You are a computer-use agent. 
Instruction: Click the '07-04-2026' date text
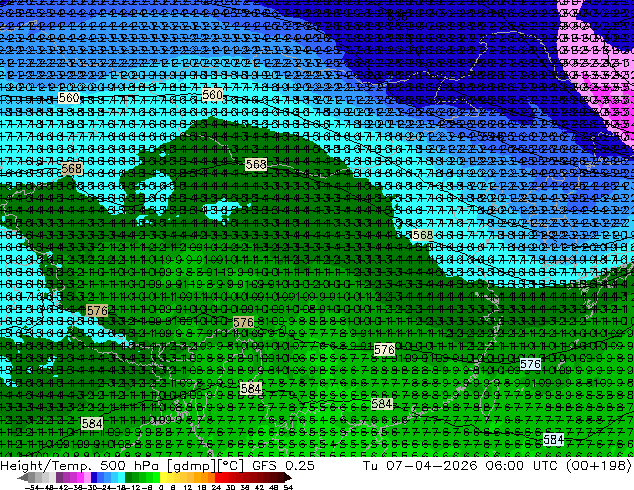tap(431, 466)
